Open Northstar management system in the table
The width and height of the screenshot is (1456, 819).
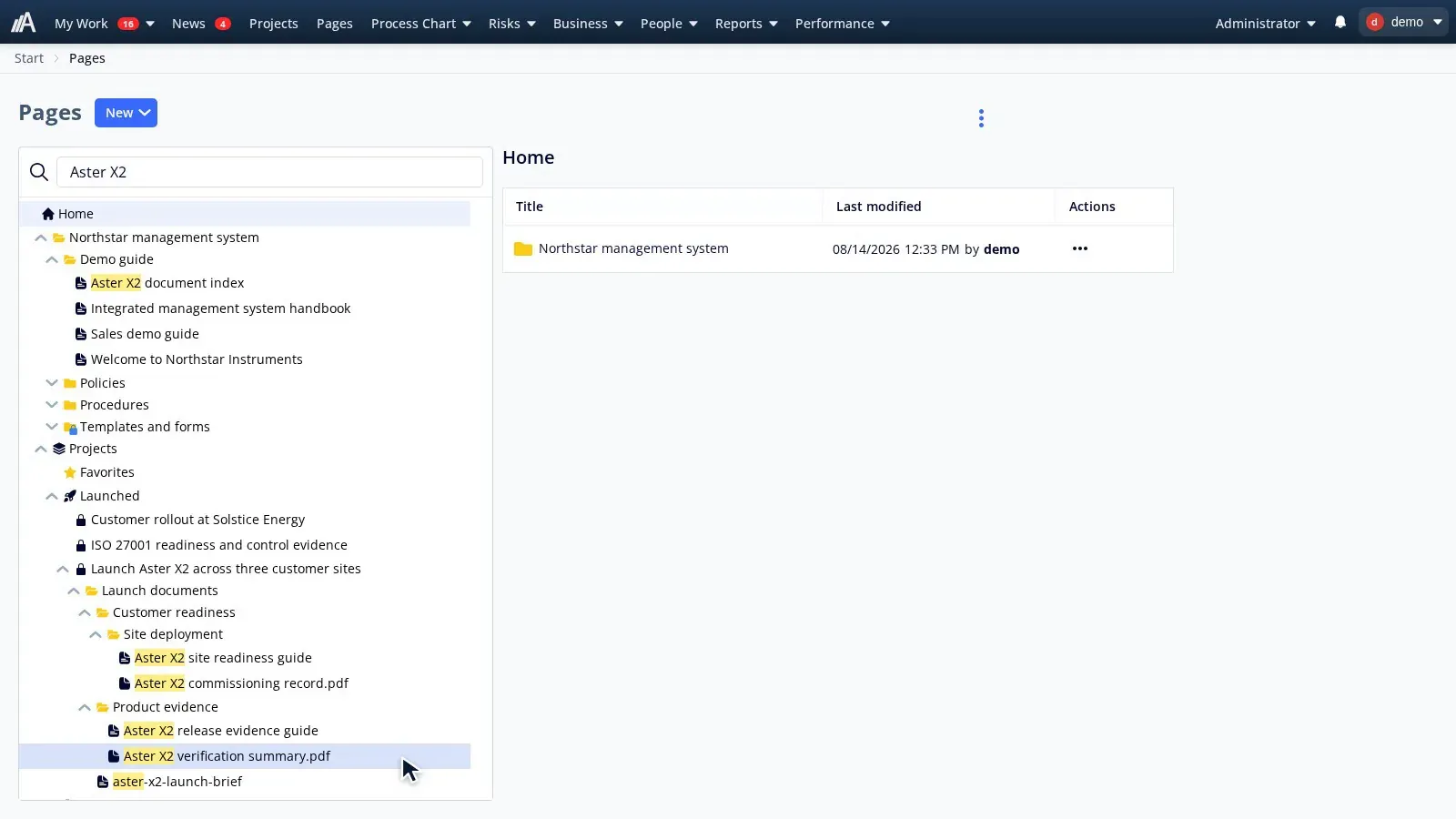click(x=633, y=248)
